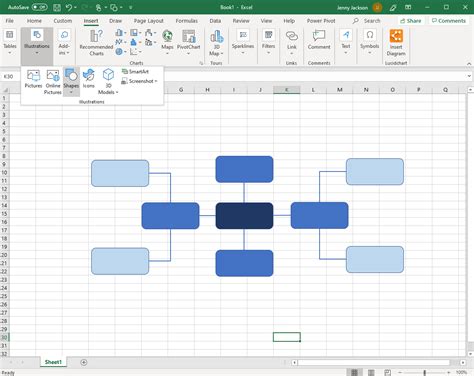Click the Touch/Mouse mode icon

(x=99, y=7)
